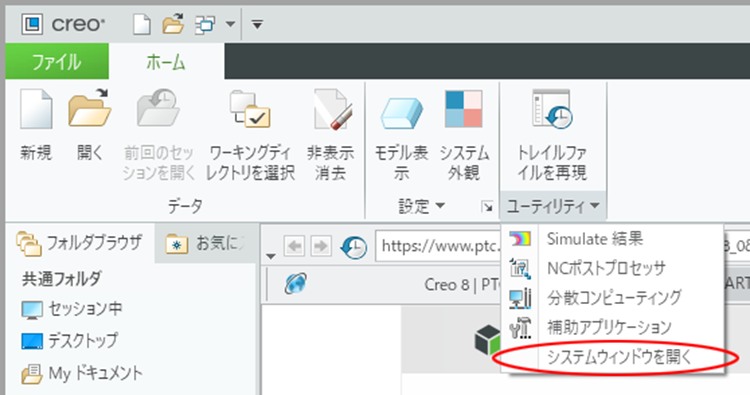
Task: Open browser history clock icon
Action: [353, 247]
